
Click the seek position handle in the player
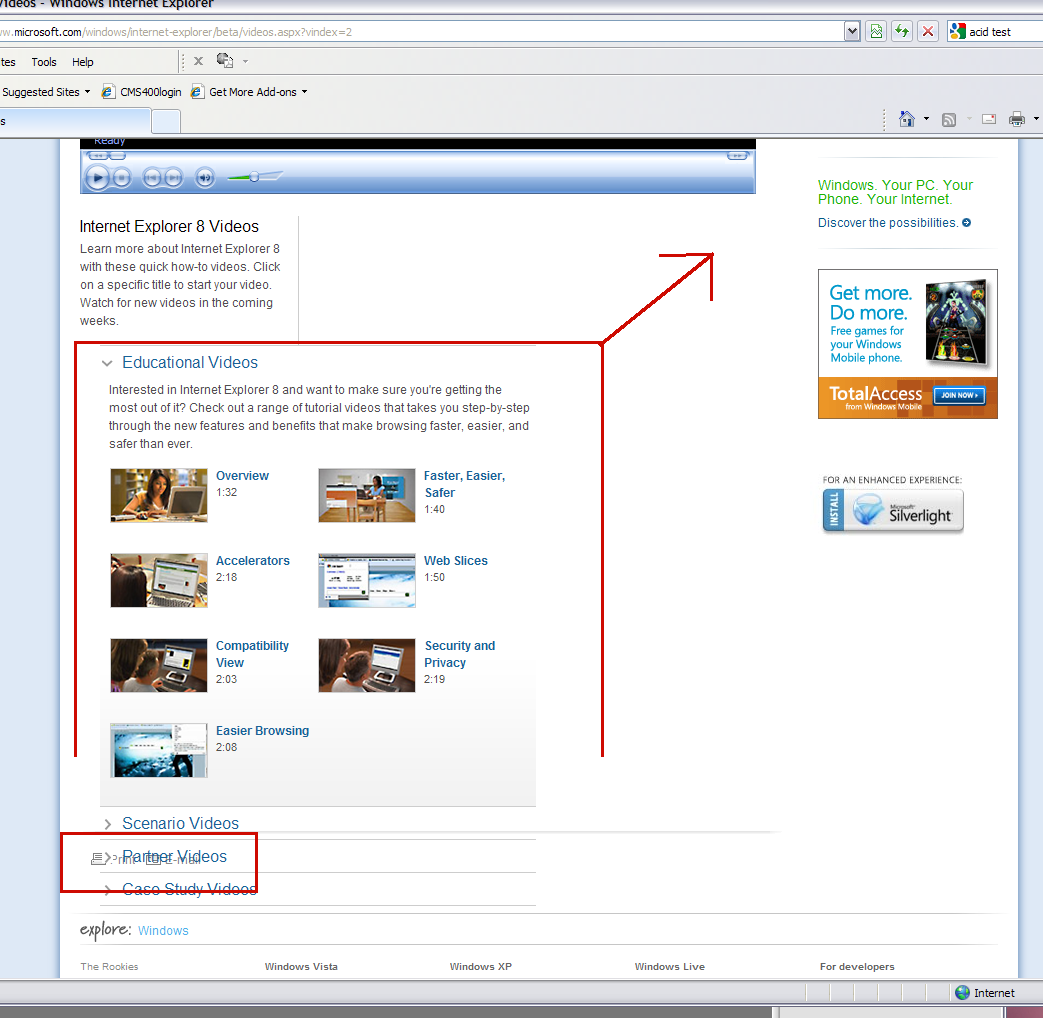118,156
